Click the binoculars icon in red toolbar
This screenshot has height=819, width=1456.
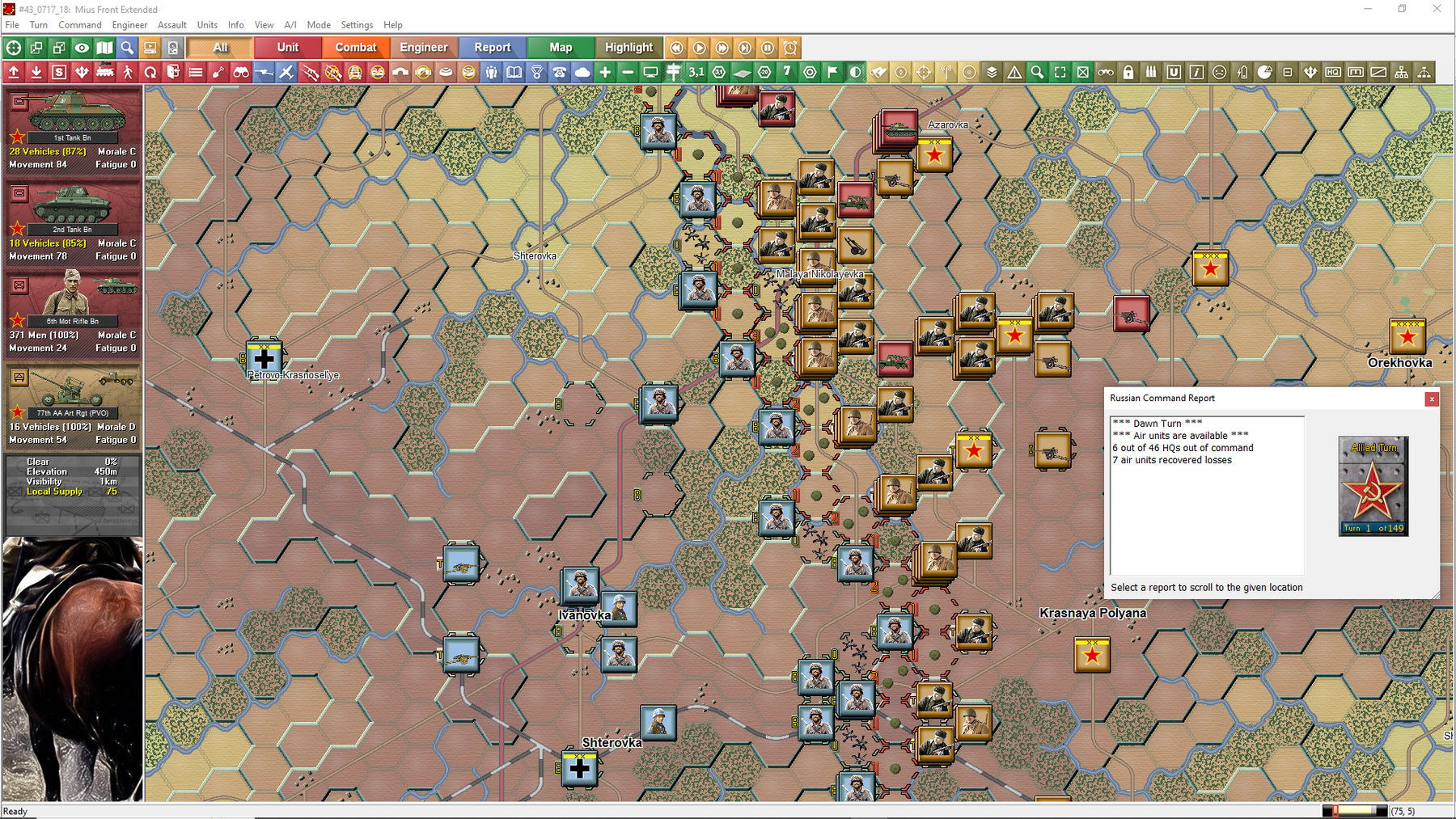(x=241, y=73)
